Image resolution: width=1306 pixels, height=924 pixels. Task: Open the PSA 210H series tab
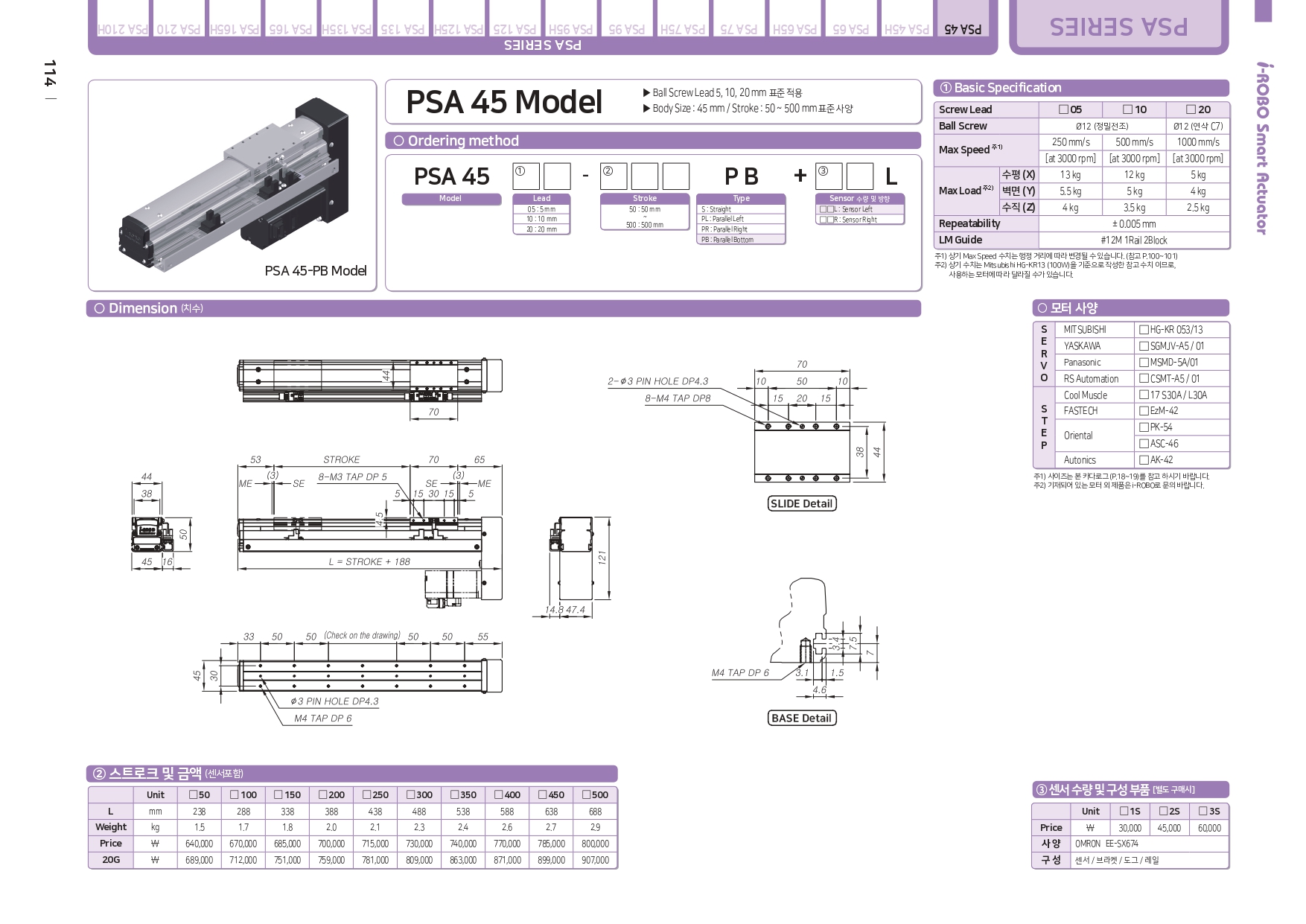(x=123, y=20)
